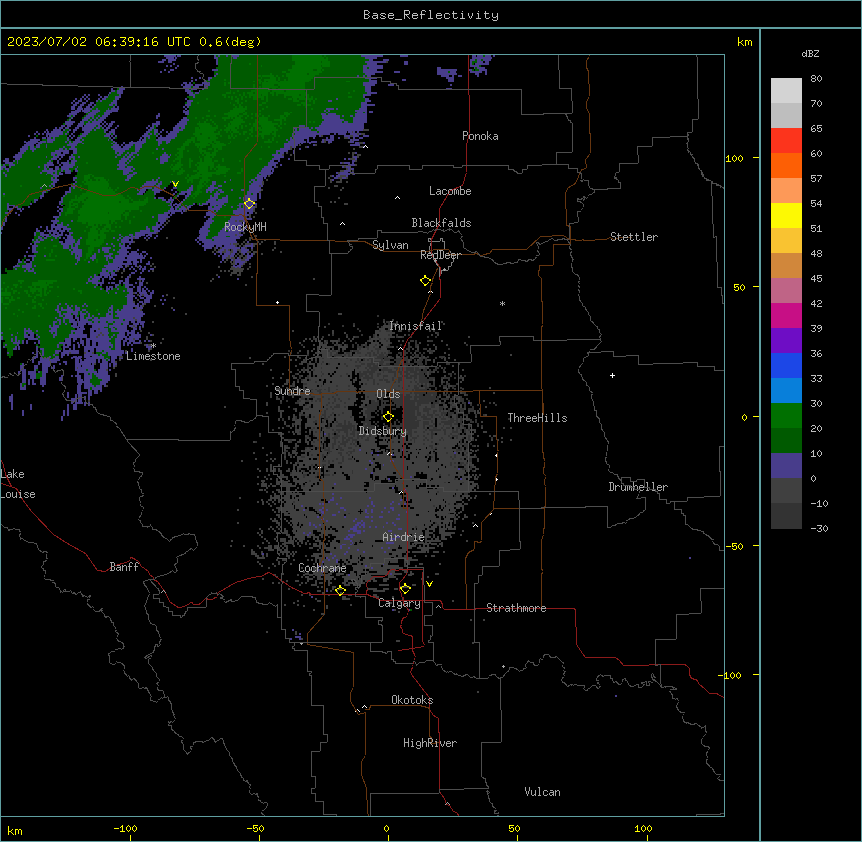Select the Lacombe city label

pyautogui.click(x=450, y=191)
